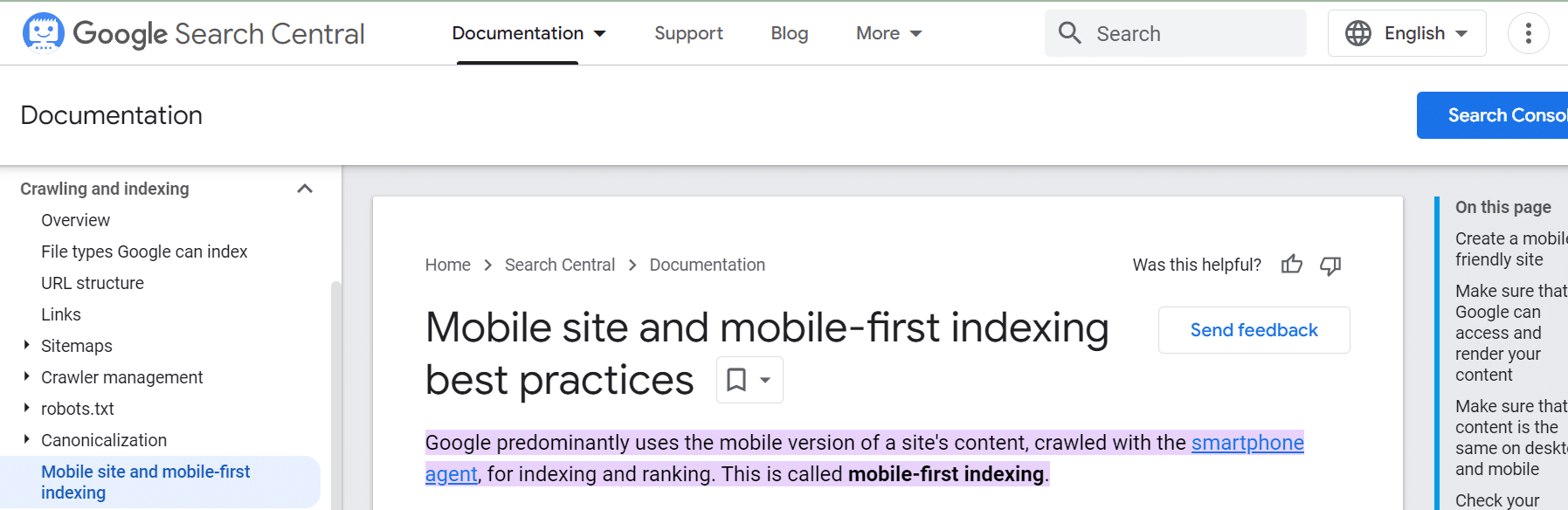
Task: Open the Documentation breadcrumb link
Action: point(708,265)
